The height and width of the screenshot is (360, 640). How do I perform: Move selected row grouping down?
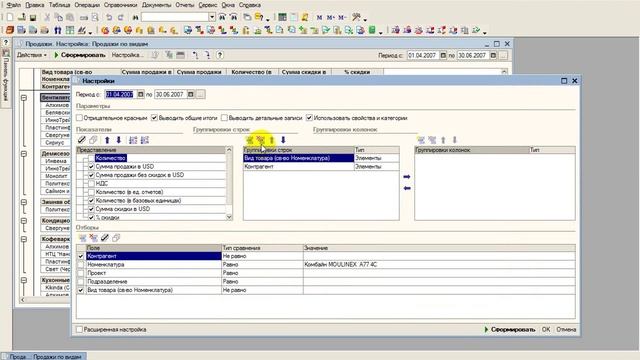283,140
